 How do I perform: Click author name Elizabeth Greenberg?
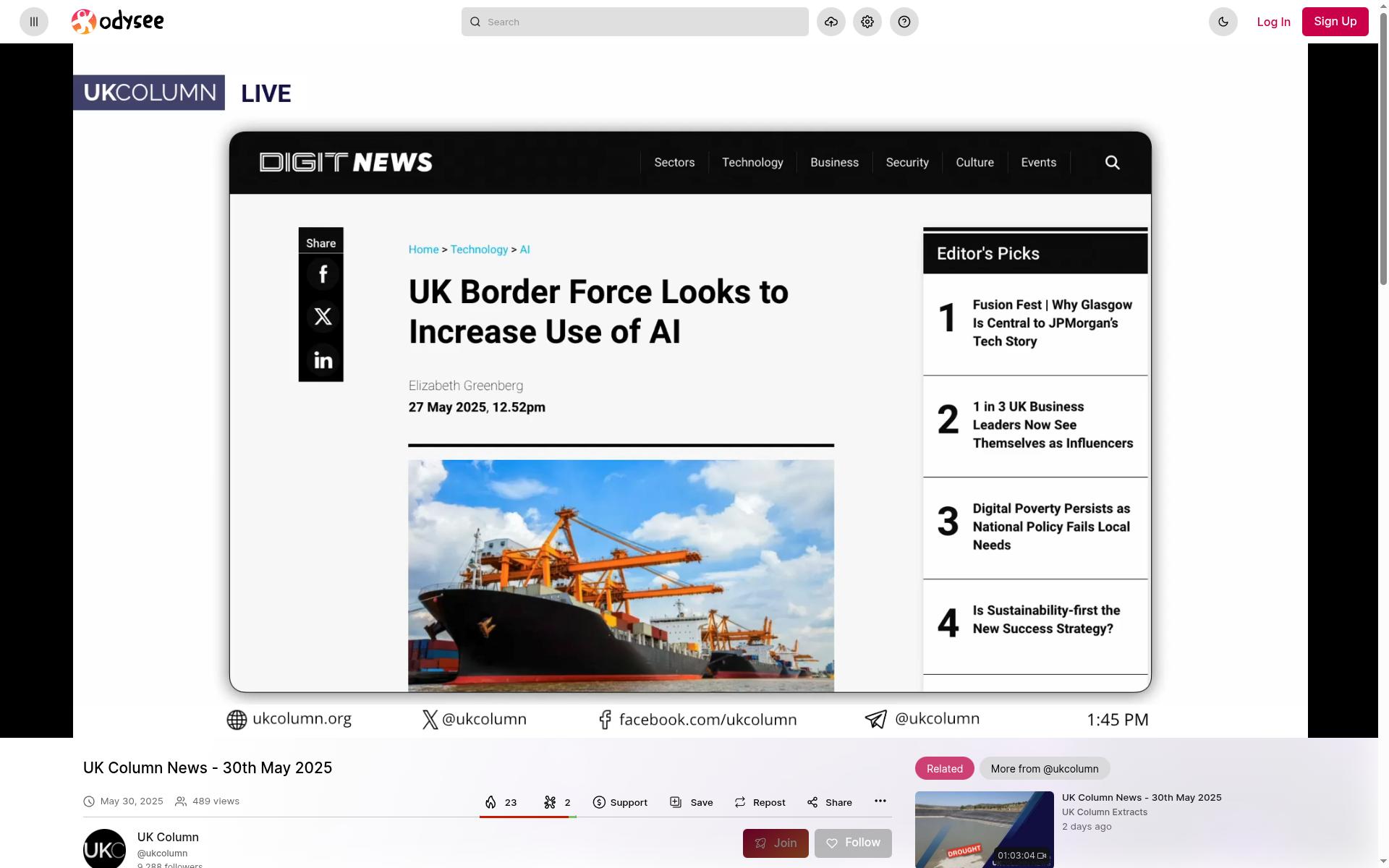[x=466, y=386]
